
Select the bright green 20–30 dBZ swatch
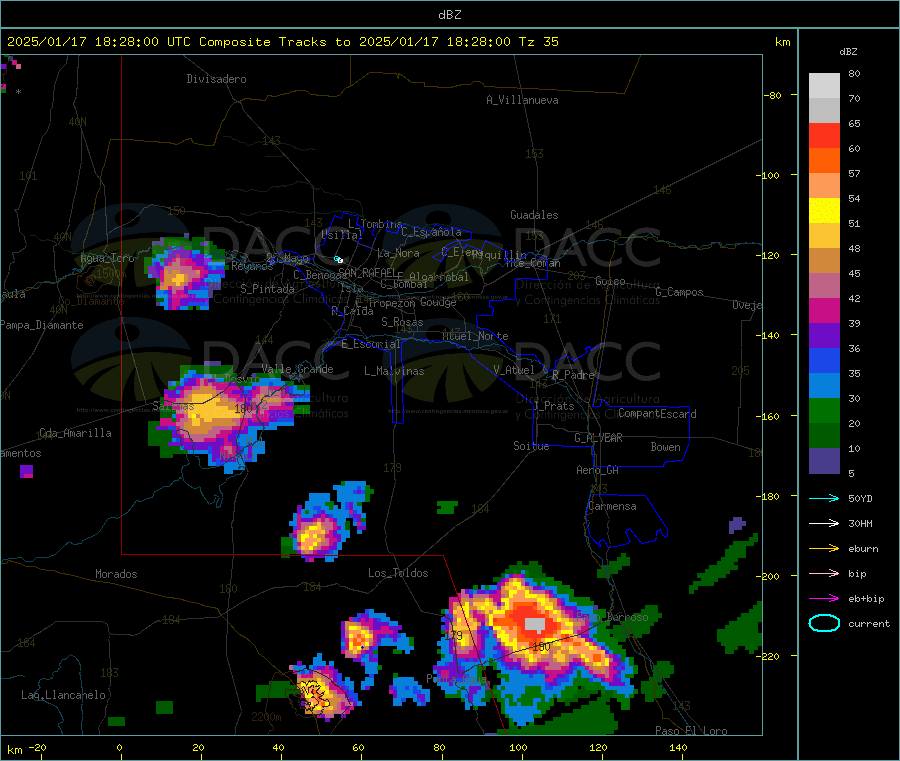824,411
